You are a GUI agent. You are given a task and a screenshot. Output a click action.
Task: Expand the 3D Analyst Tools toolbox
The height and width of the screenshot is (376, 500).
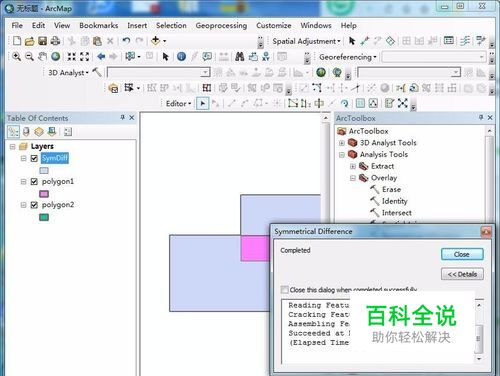coord(342,143)
